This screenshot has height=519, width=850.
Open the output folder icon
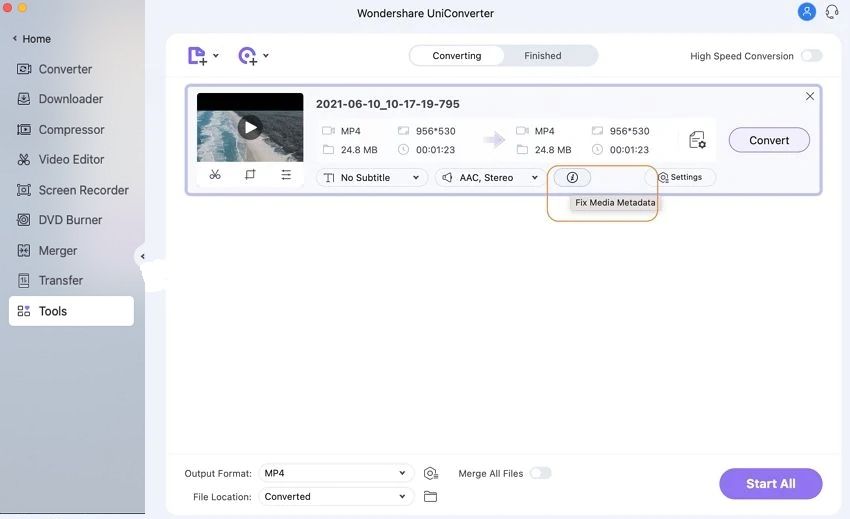tap(430, 496)
